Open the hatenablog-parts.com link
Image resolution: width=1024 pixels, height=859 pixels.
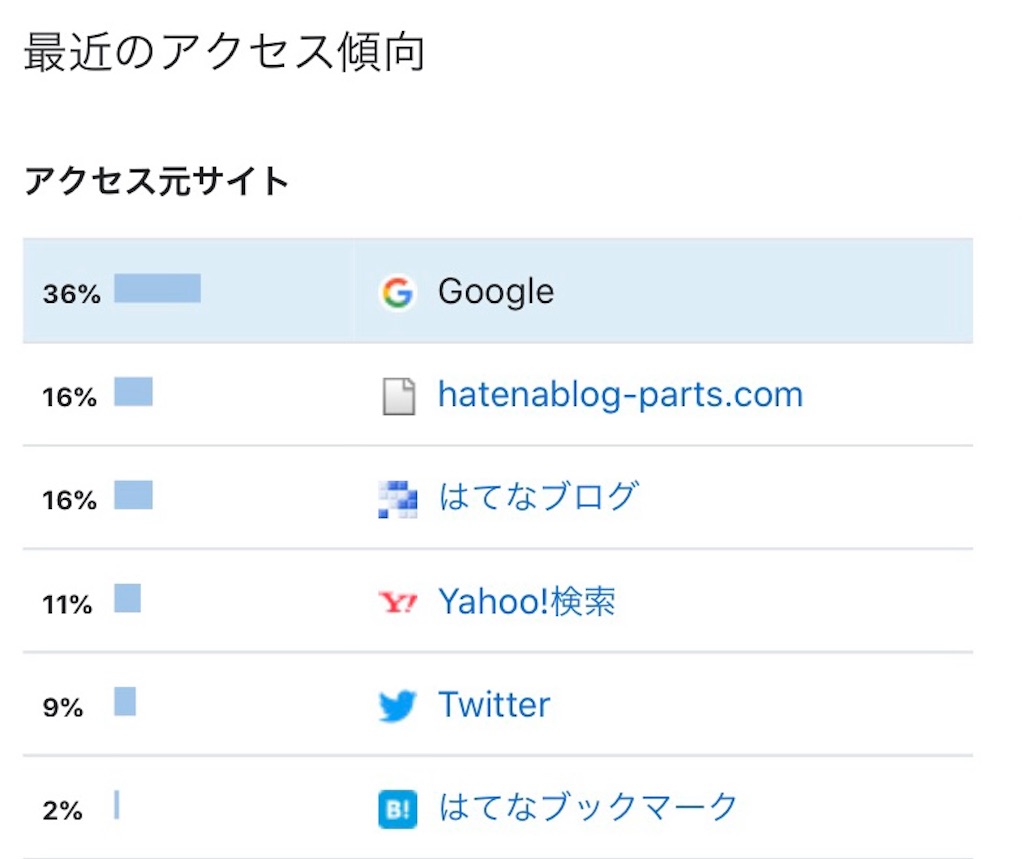[x=620, y=395]
